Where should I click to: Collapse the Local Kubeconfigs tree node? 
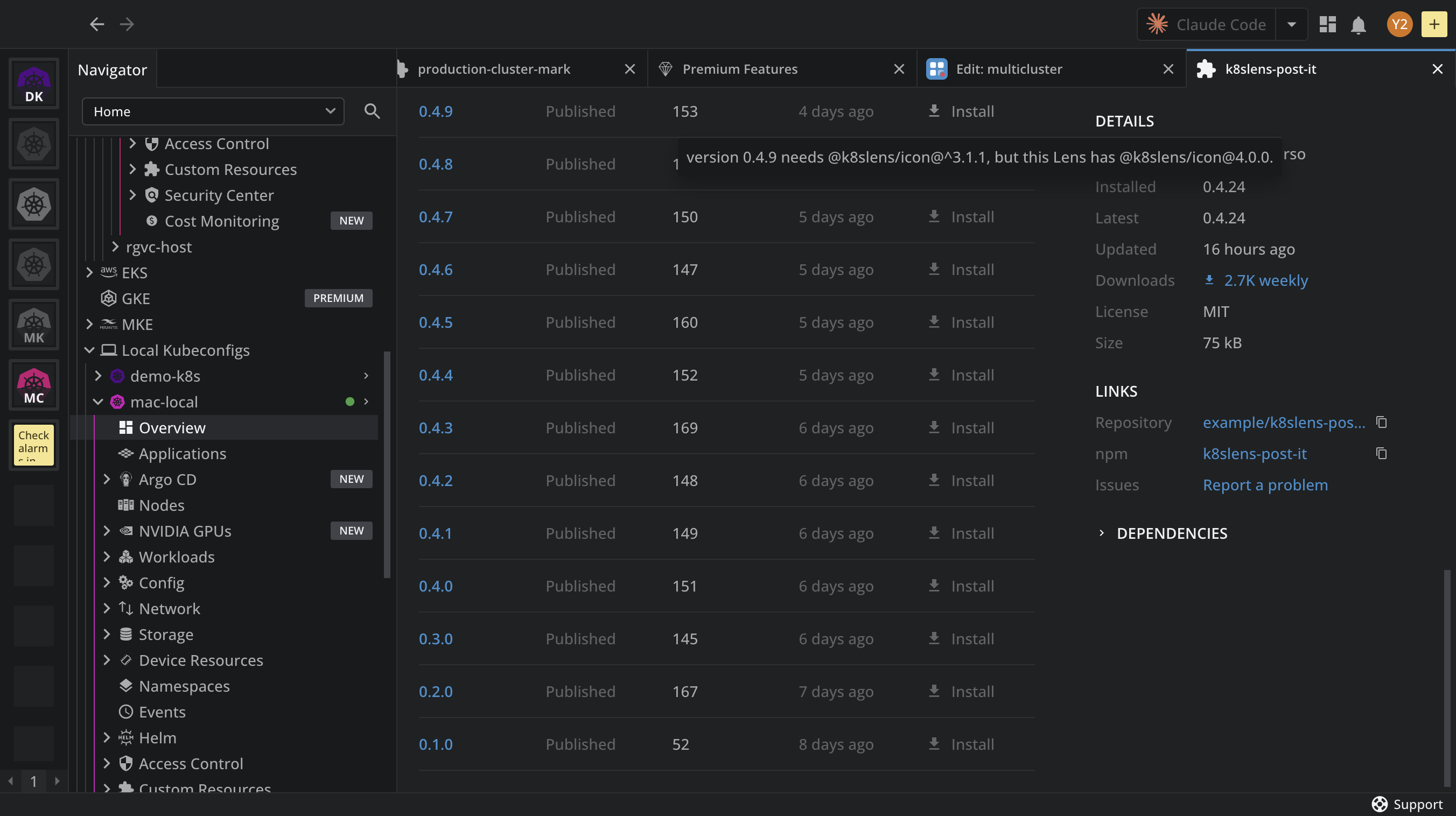click(x=89, y=350)
